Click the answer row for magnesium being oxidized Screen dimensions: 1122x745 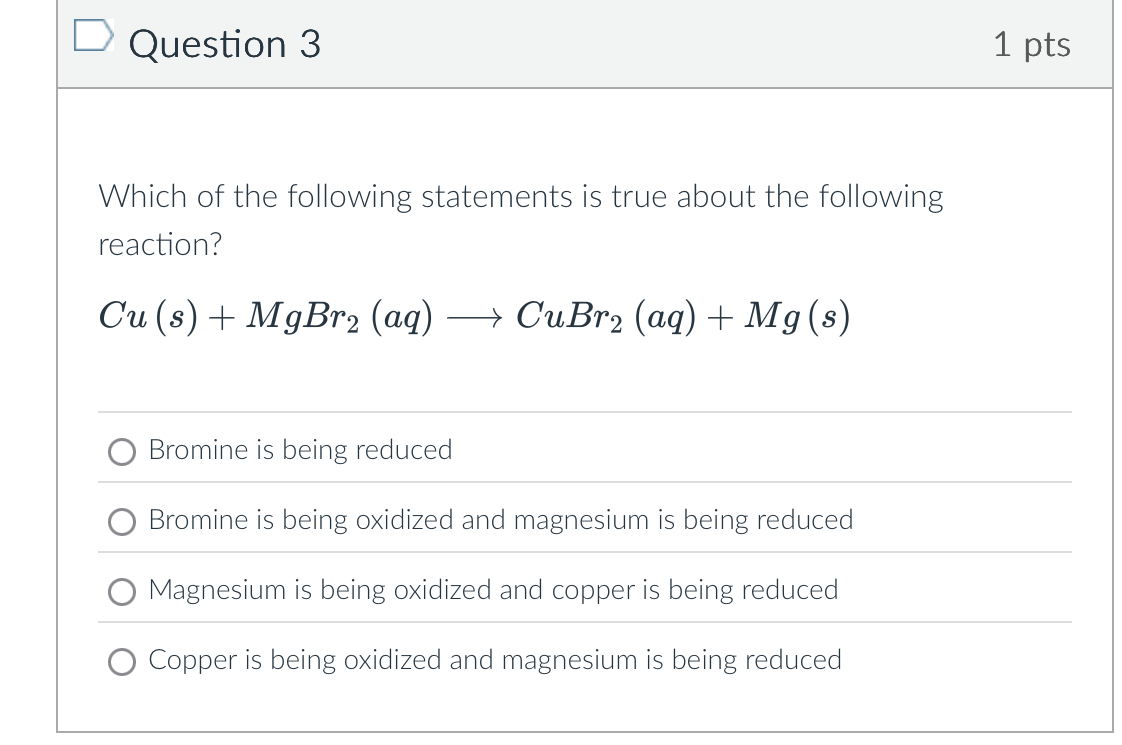pos(493,590)
